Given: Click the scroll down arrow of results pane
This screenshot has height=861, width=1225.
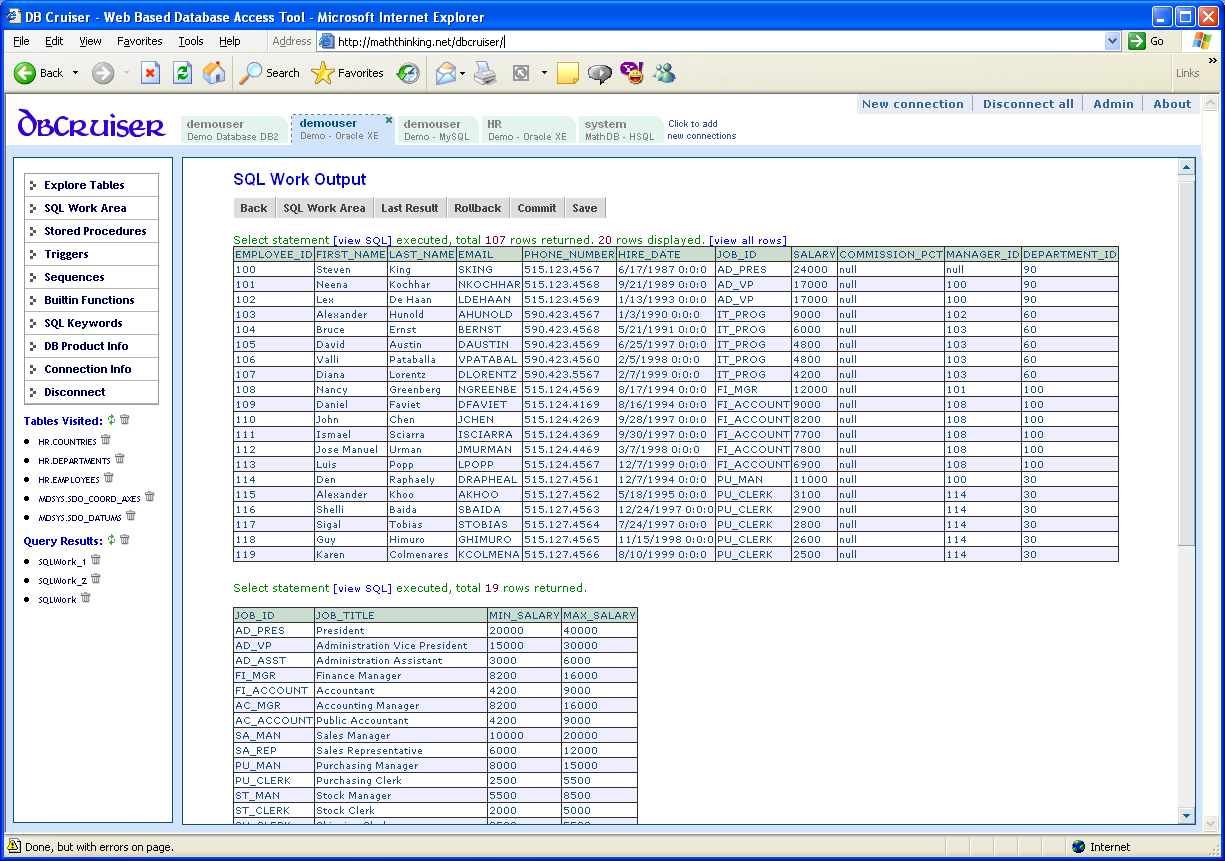Looking at the screenshot, I should pos(1187,815).
